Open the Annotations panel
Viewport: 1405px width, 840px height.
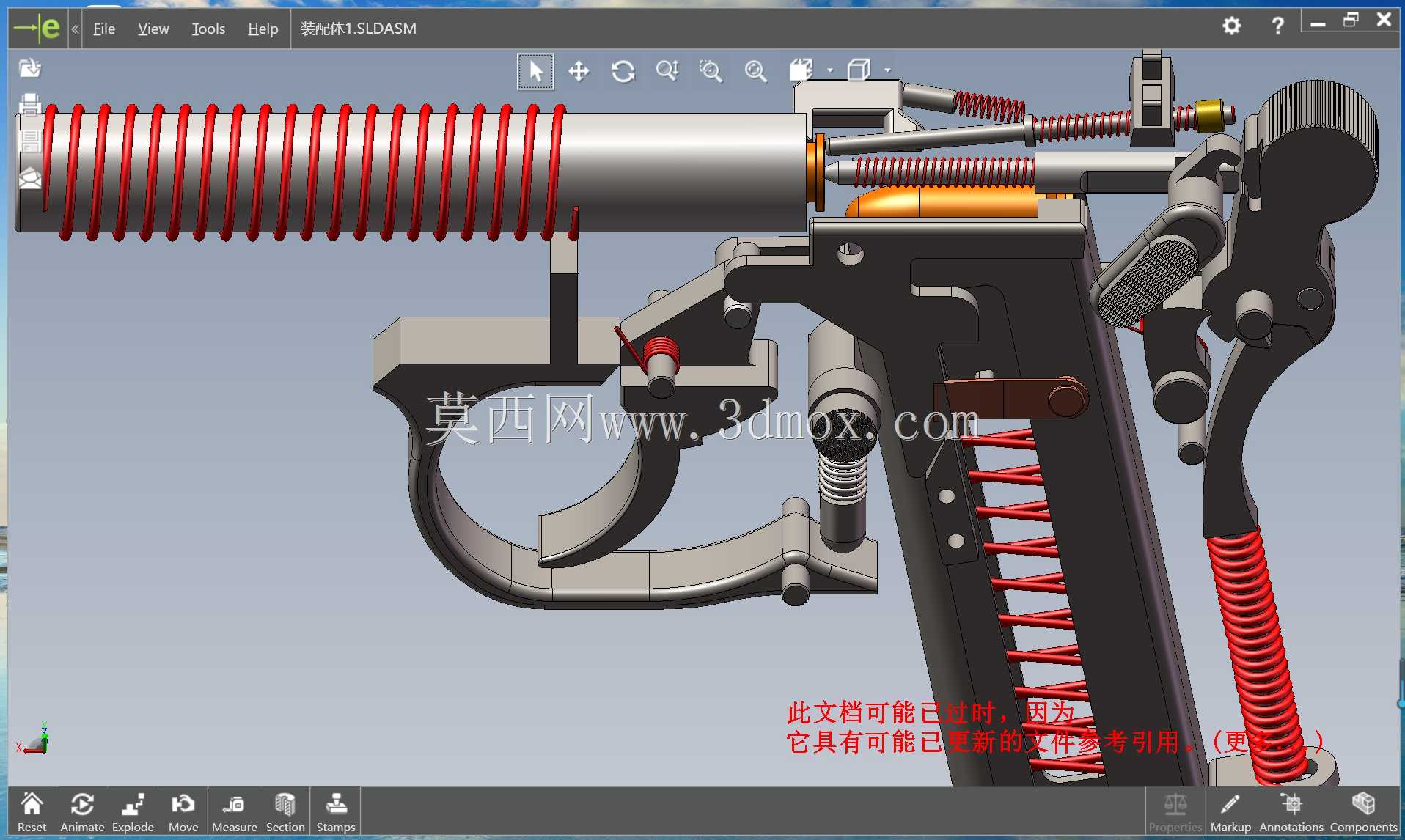[1291, 811]
